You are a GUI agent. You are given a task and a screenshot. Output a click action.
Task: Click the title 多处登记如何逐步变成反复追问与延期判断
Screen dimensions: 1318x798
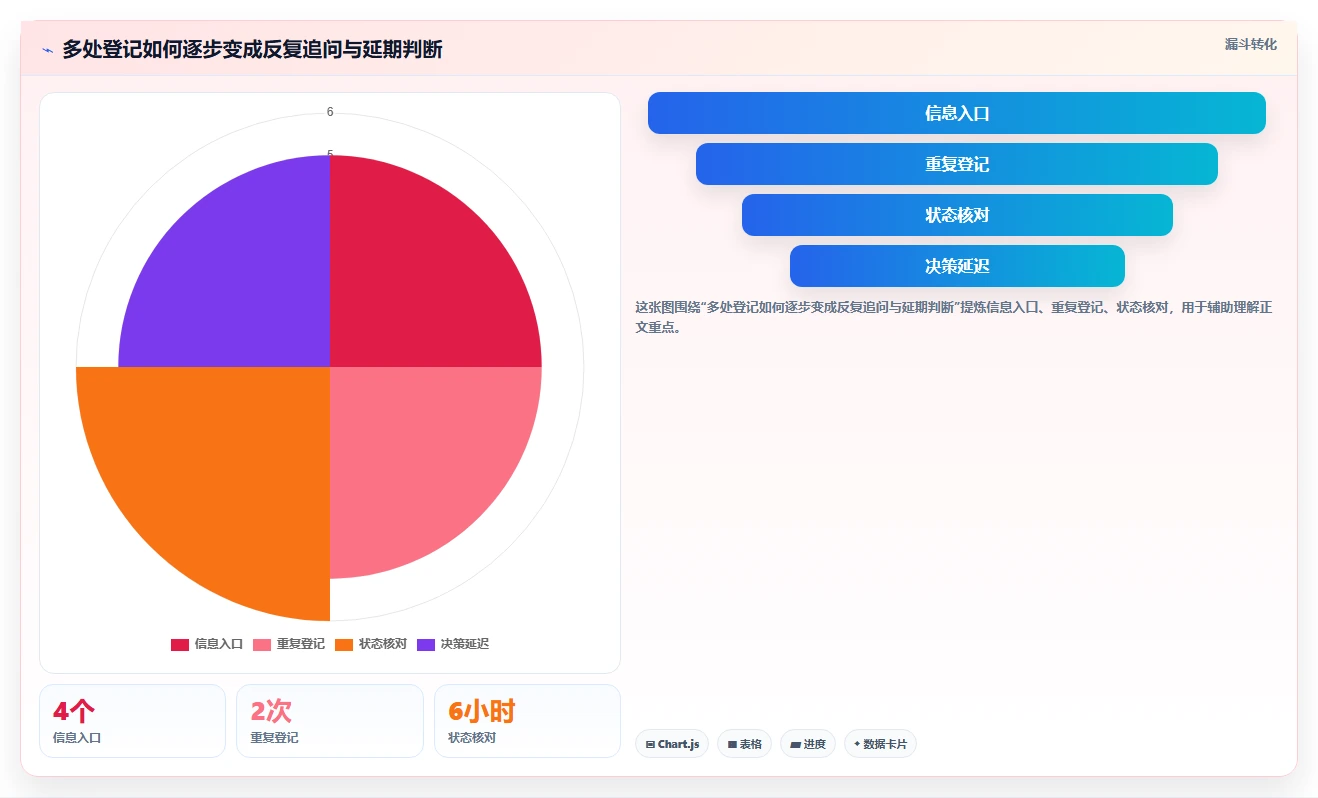point(252,50)
